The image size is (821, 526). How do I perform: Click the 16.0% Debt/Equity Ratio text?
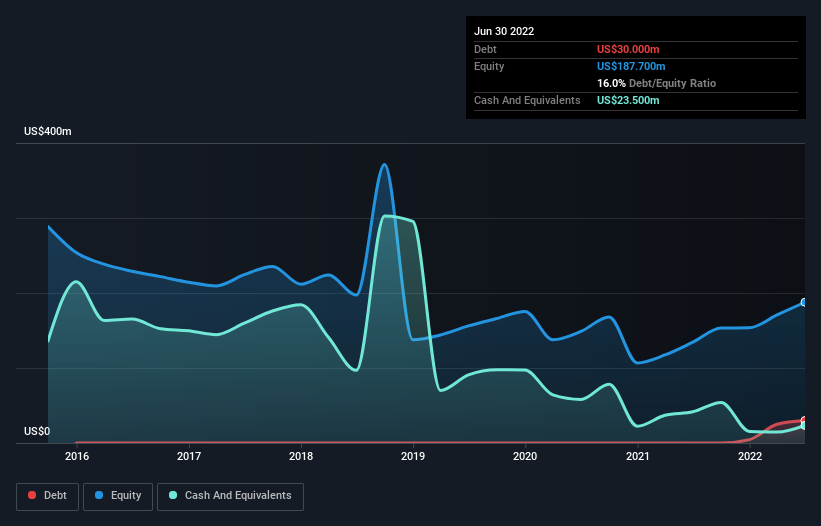click(657, 83)
